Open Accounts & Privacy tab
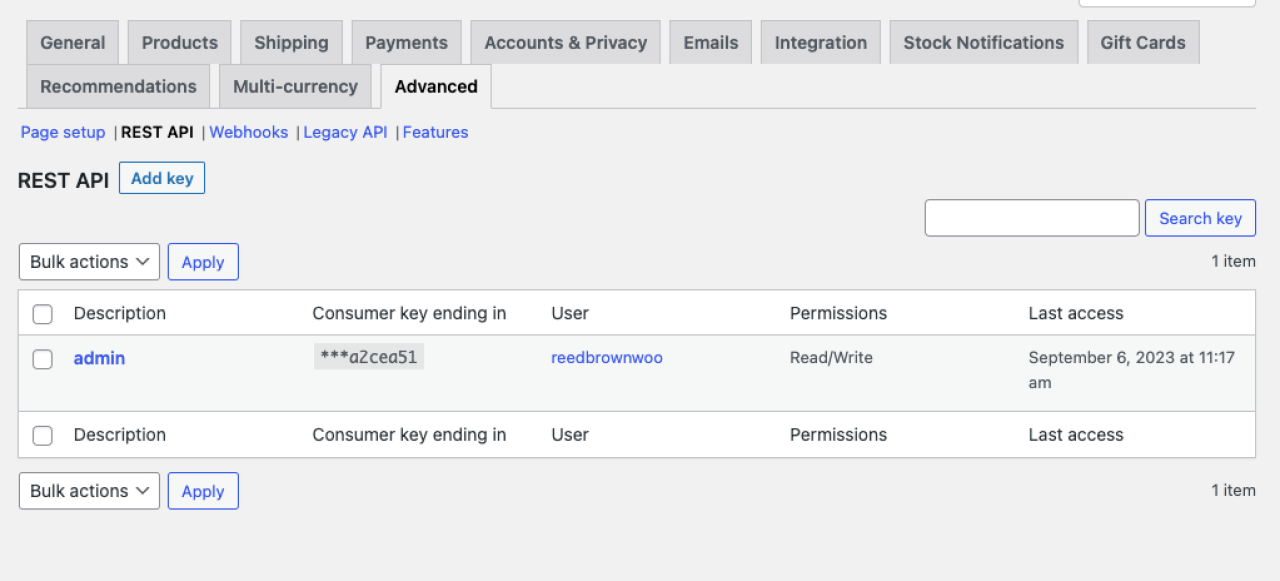 coord(566,43)
